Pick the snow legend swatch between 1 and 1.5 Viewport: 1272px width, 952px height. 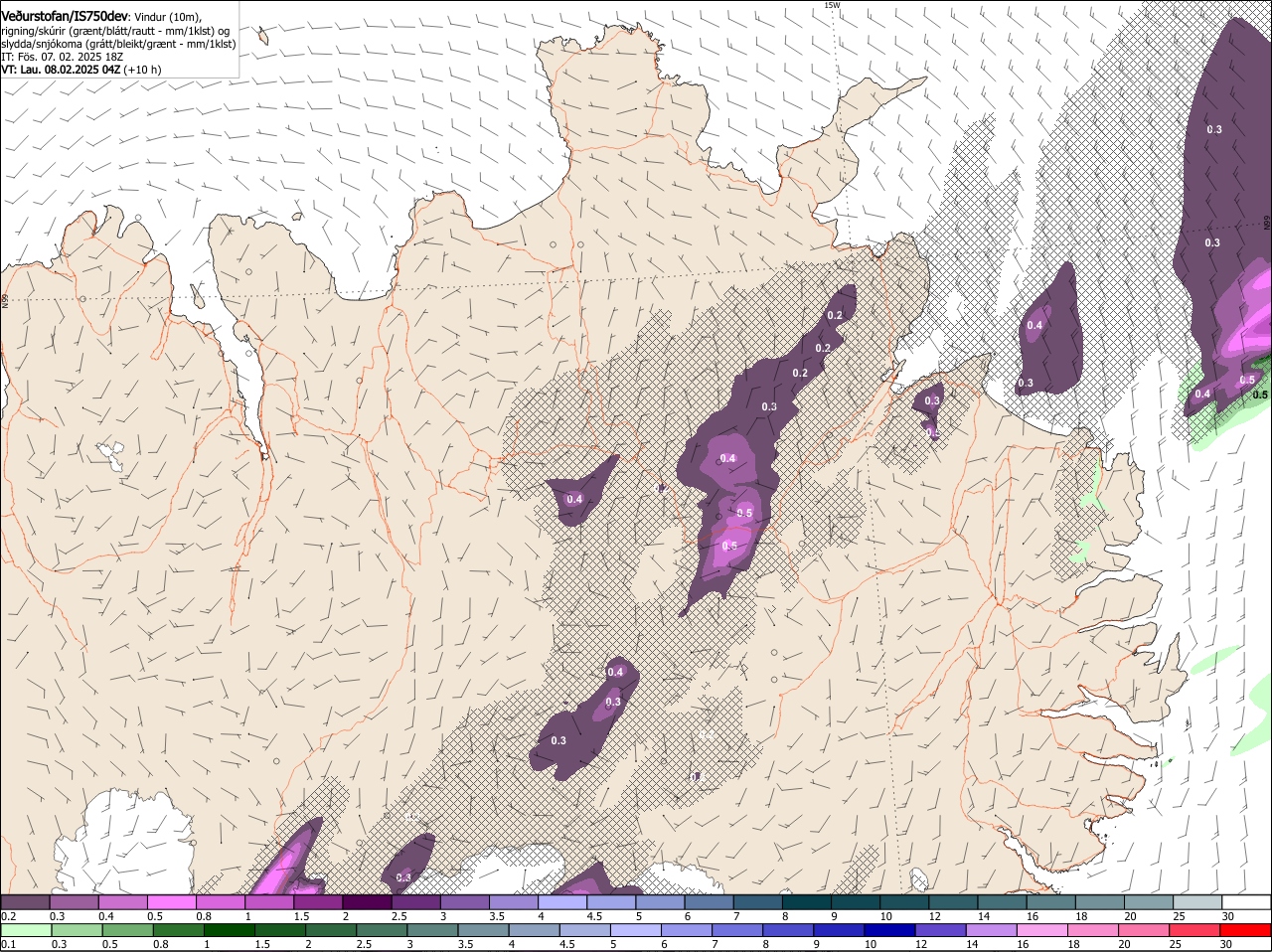(269, 901)
